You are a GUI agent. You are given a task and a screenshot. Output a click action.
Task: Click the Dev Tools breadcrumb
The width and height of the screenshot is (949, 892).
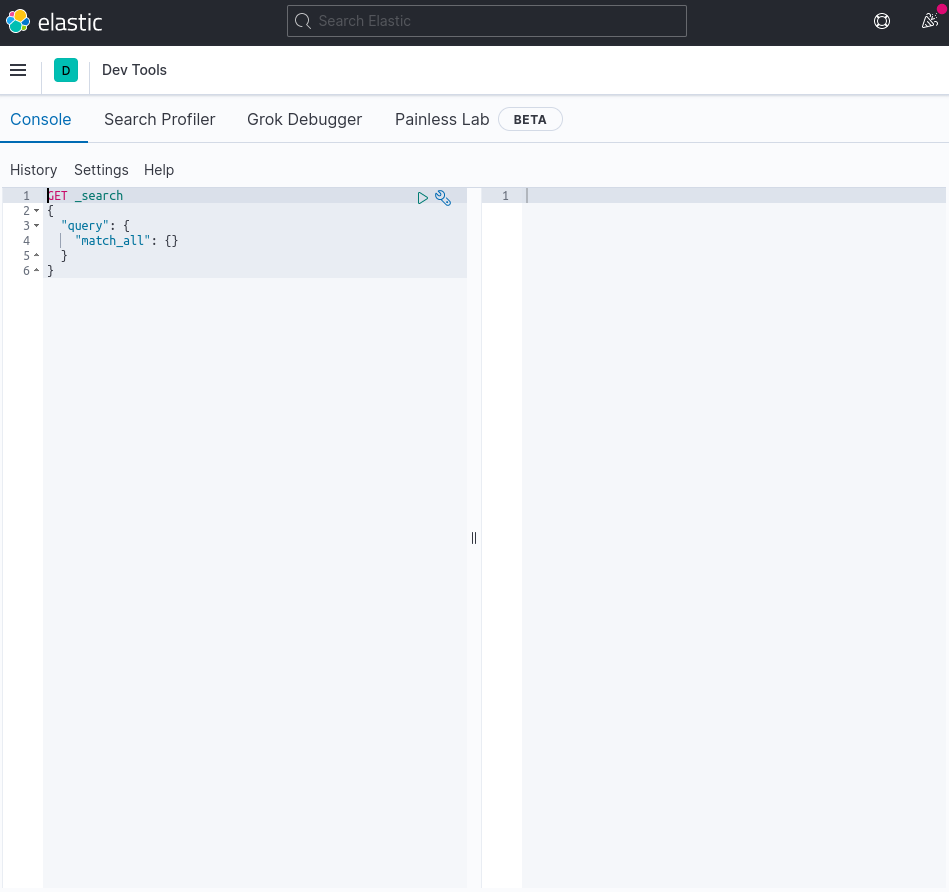134,70
